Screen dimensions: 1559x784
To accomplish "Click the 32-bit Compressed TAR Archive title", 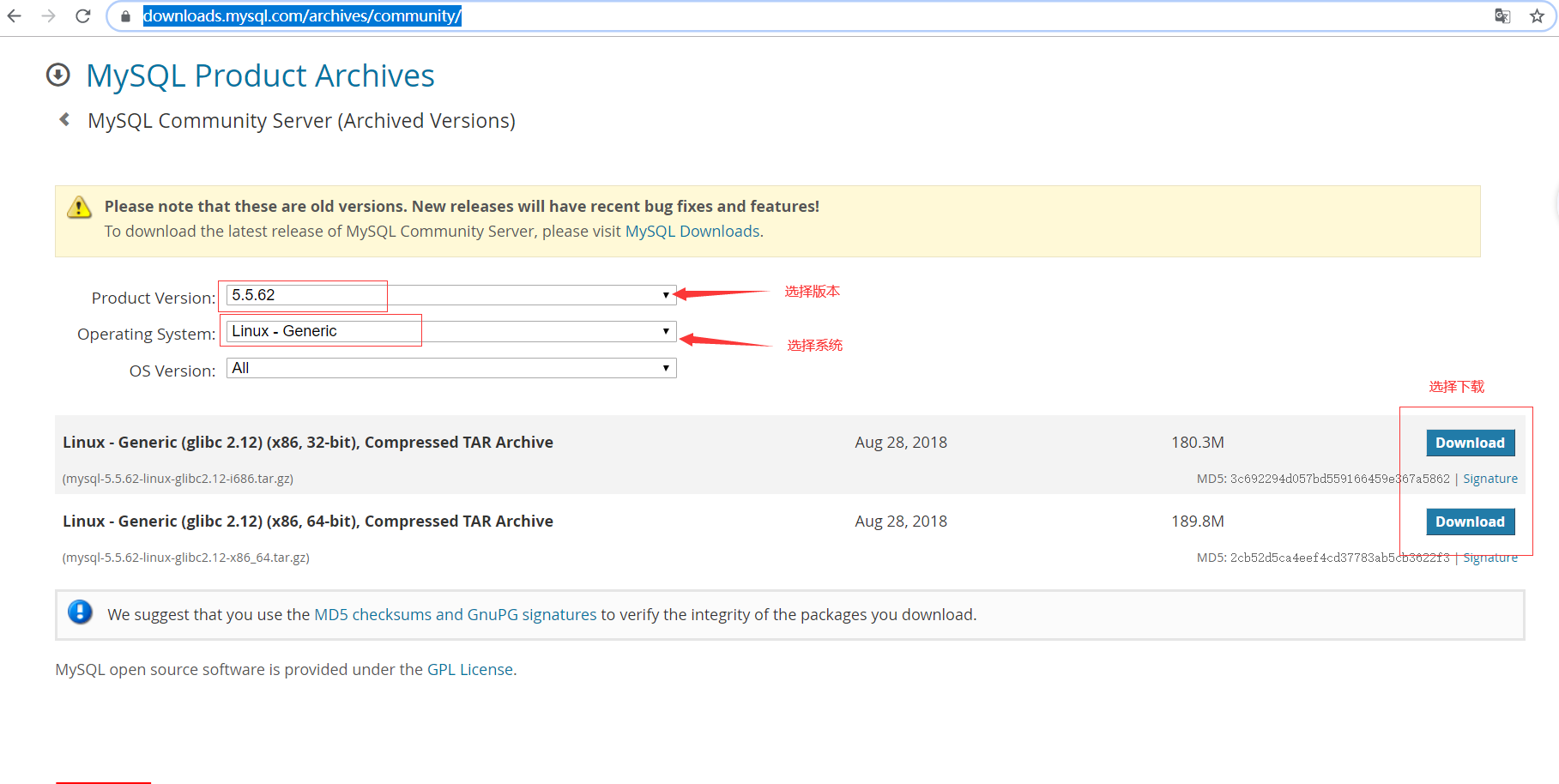I will pos(308,443).
